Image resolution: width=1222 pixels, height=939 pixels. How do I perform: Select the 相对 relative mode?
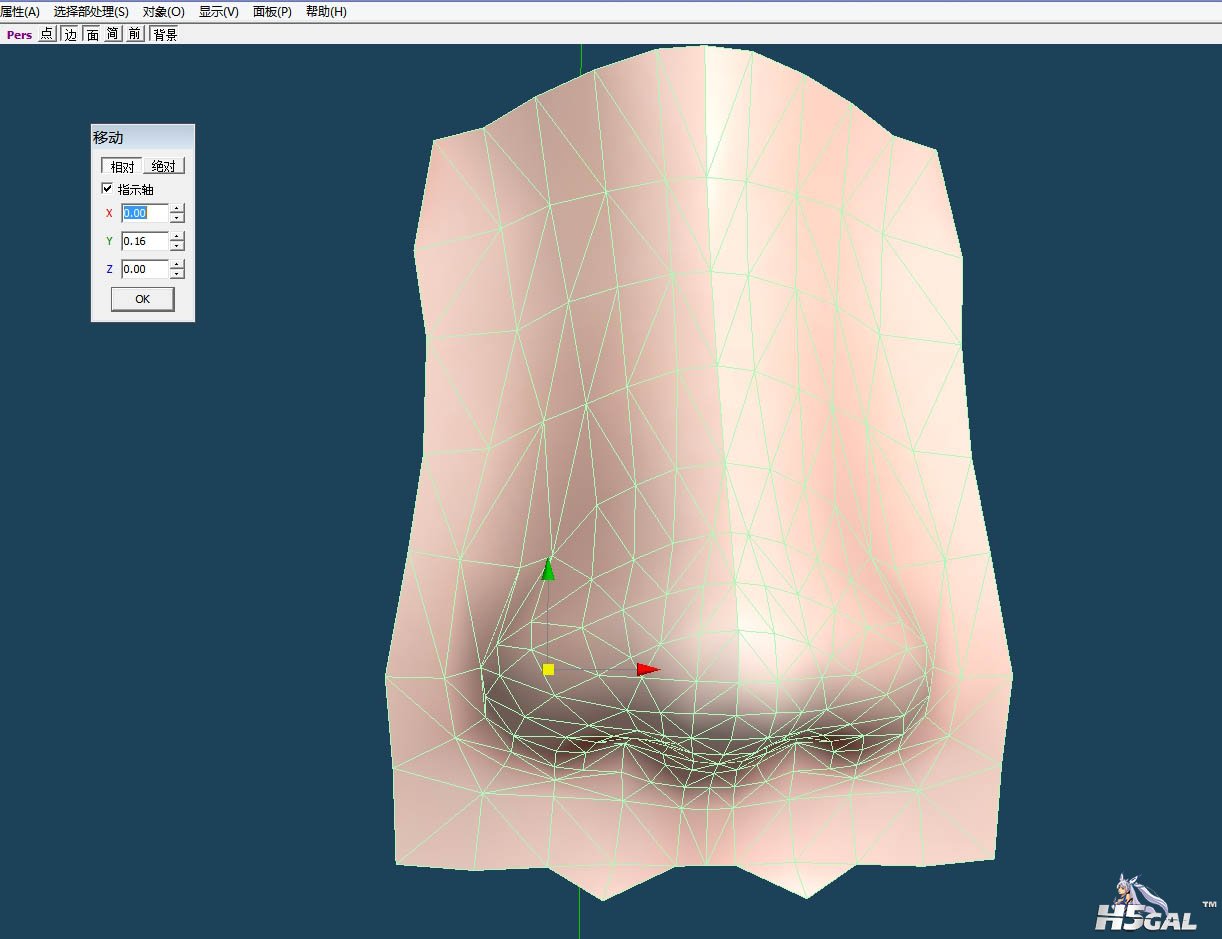point(122,166)
